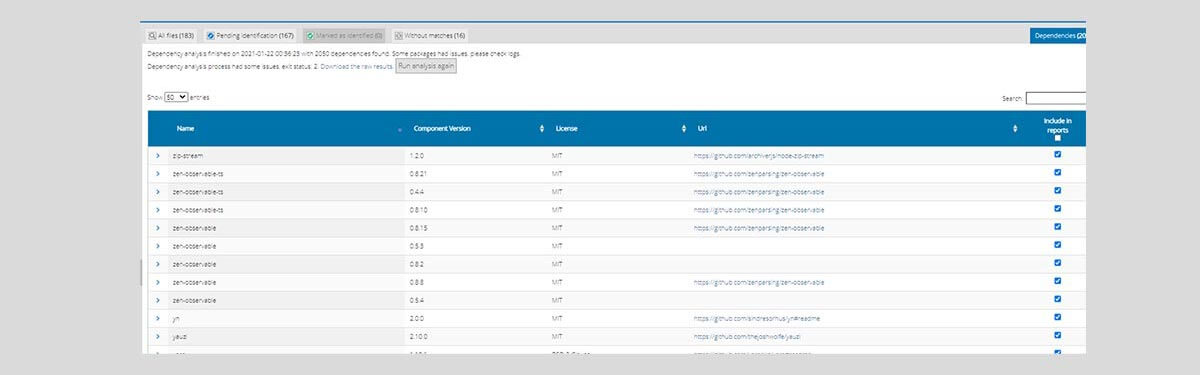1200x375 pixels.
Task: Click version 1.2.0 in zip-stream row
Action: point(418,156)
